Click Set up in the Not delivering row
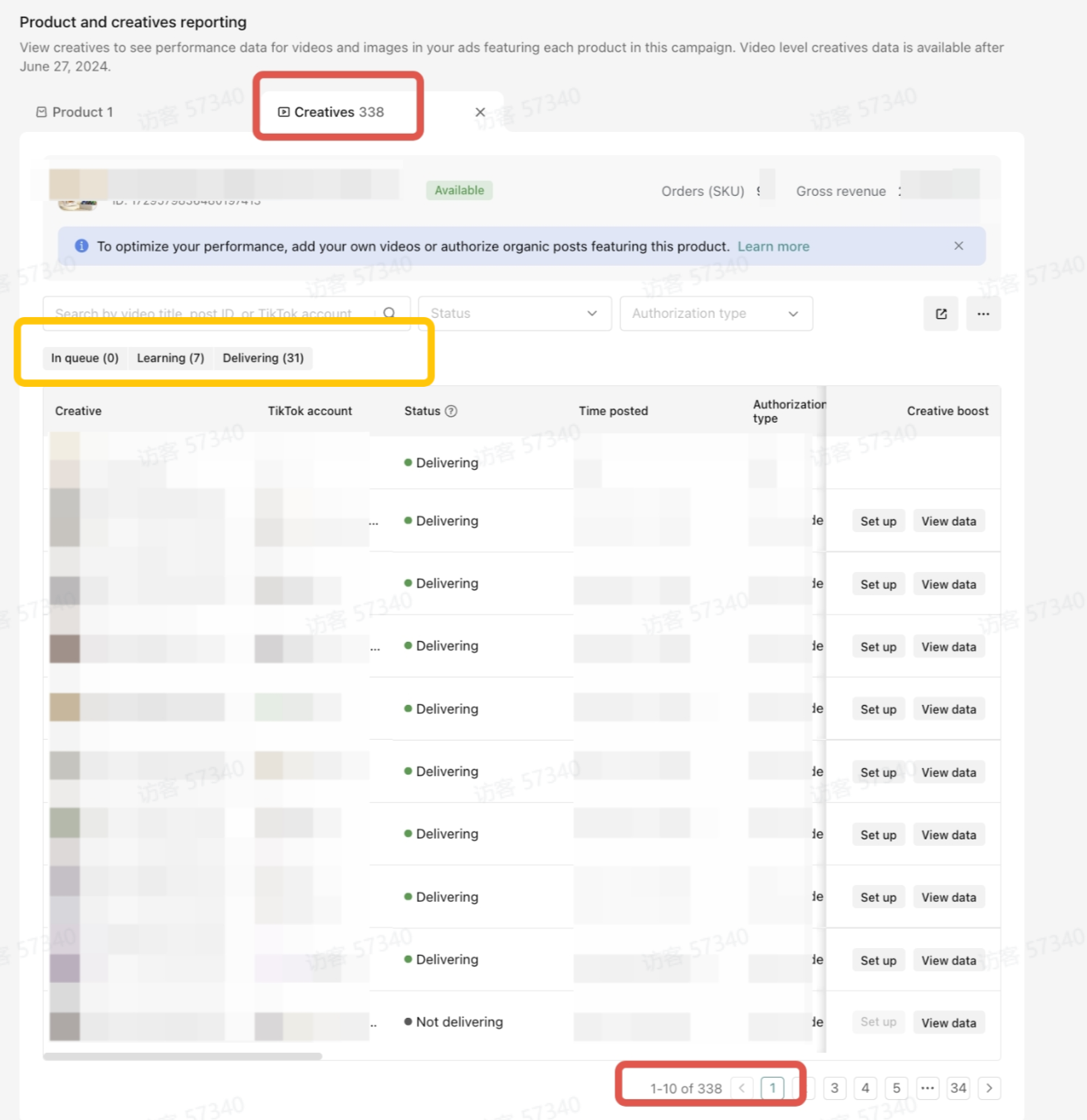This screenshot has height=1120, width=1087. (879, 1023)
